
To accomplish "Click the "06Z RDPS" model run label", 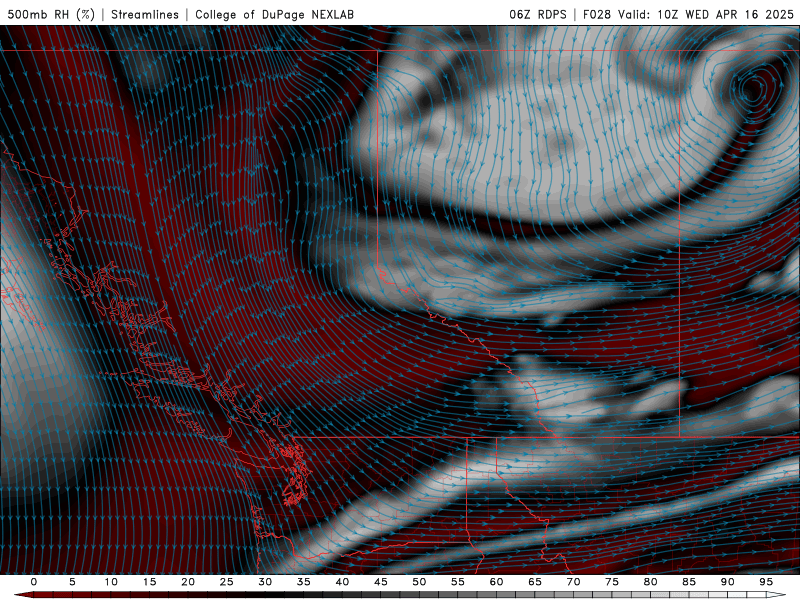I will tap(538, 14).
